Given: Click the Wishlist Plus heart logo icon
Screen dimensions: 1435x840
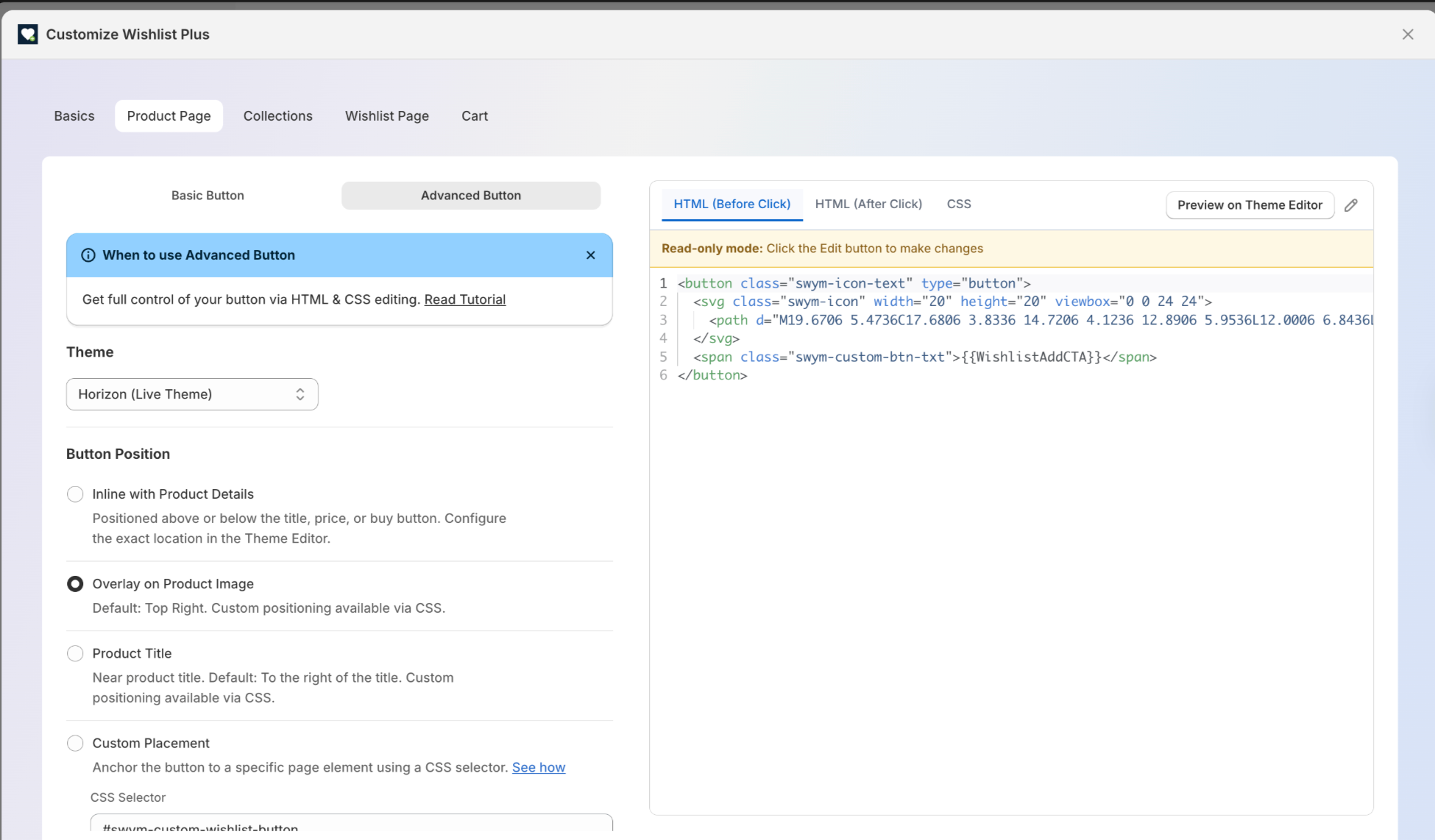Looking at the screenshot, I should 28,34.
